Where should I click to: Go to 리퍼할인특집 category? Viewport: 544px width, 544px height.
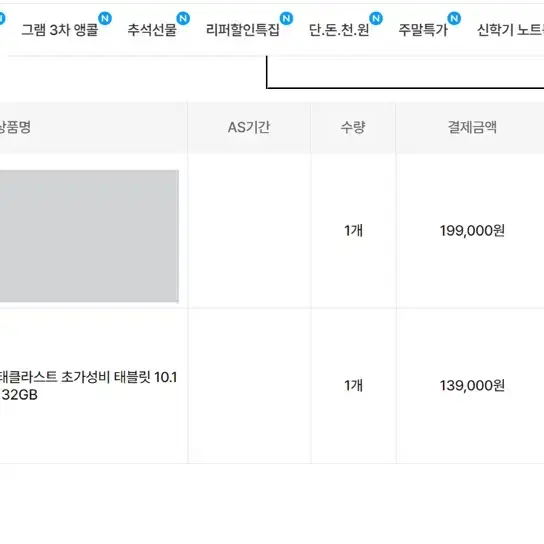[243, 30]
